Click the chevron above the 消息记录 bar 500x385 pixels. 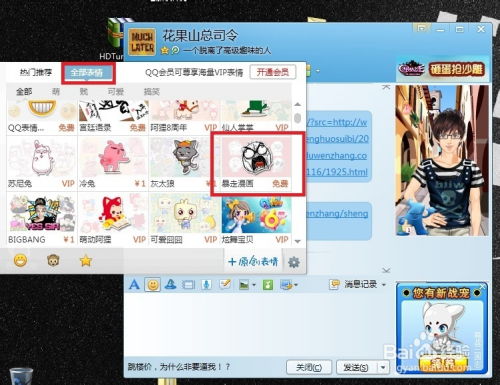(386, 270)
